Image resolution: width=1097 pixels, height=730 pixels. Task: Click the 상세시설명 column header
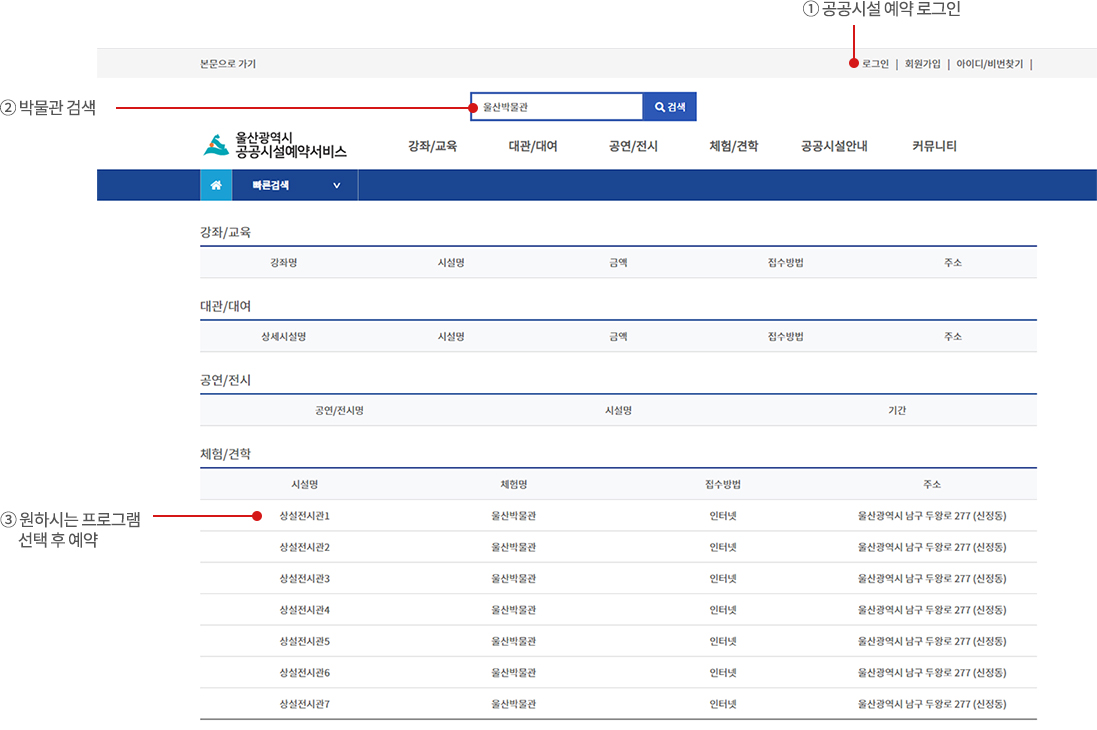tap(283, 337)
